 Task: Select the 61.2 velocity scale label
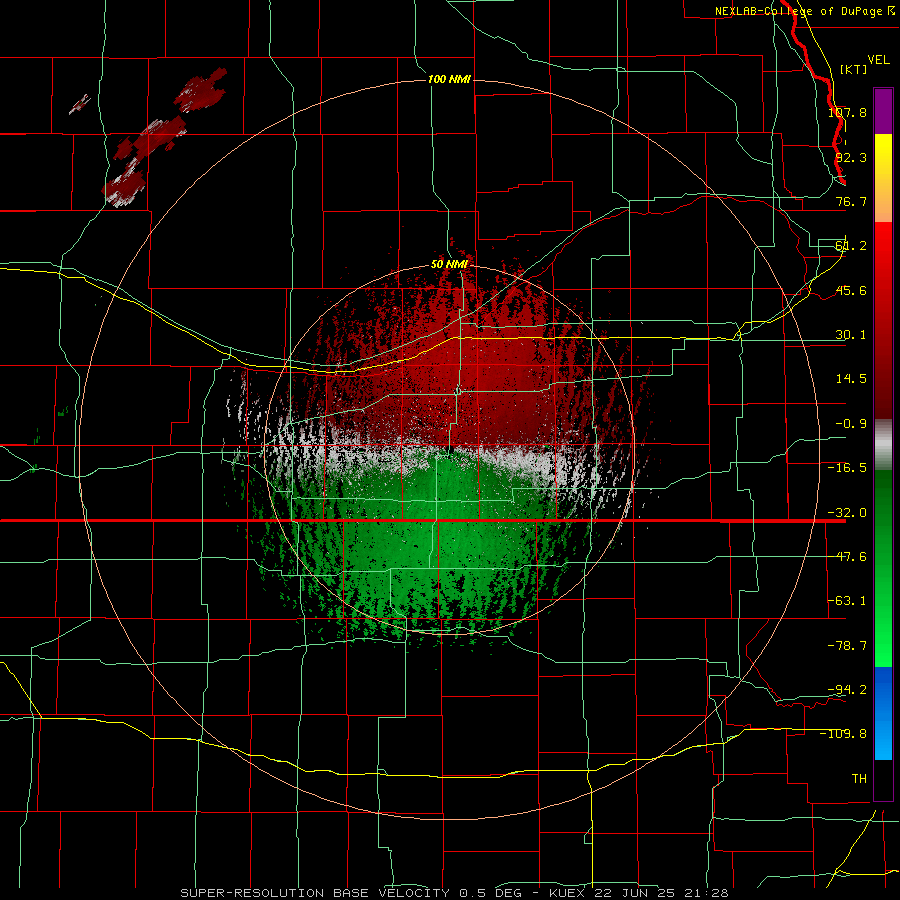pos(851,246)
